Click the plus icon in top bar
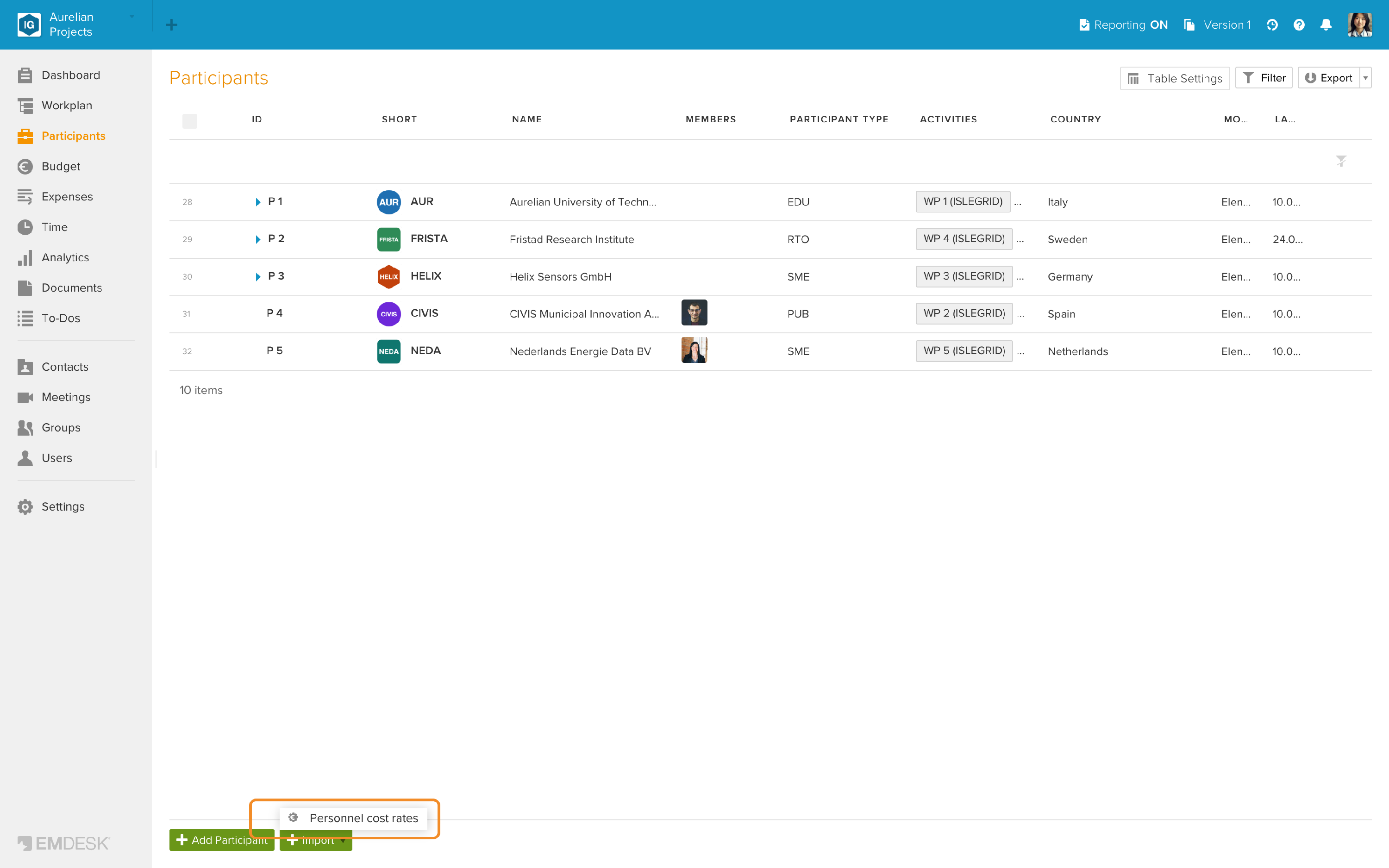Viewport: 1389px width, 868px height. 171,25
